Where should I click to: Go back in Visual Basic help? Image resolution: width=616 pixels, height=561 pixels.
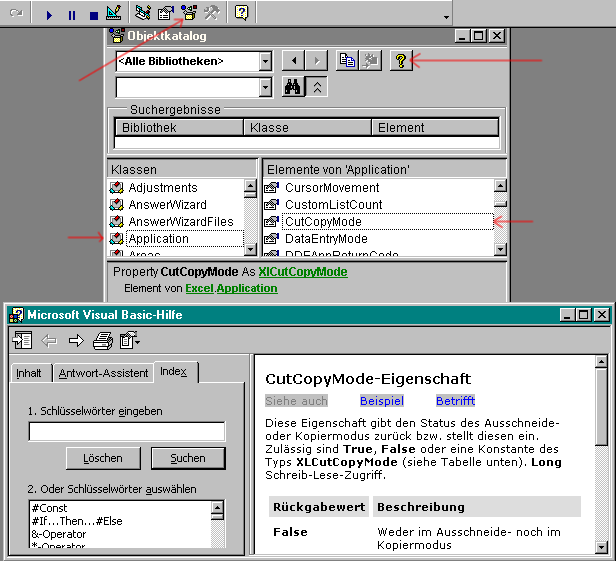49,340
